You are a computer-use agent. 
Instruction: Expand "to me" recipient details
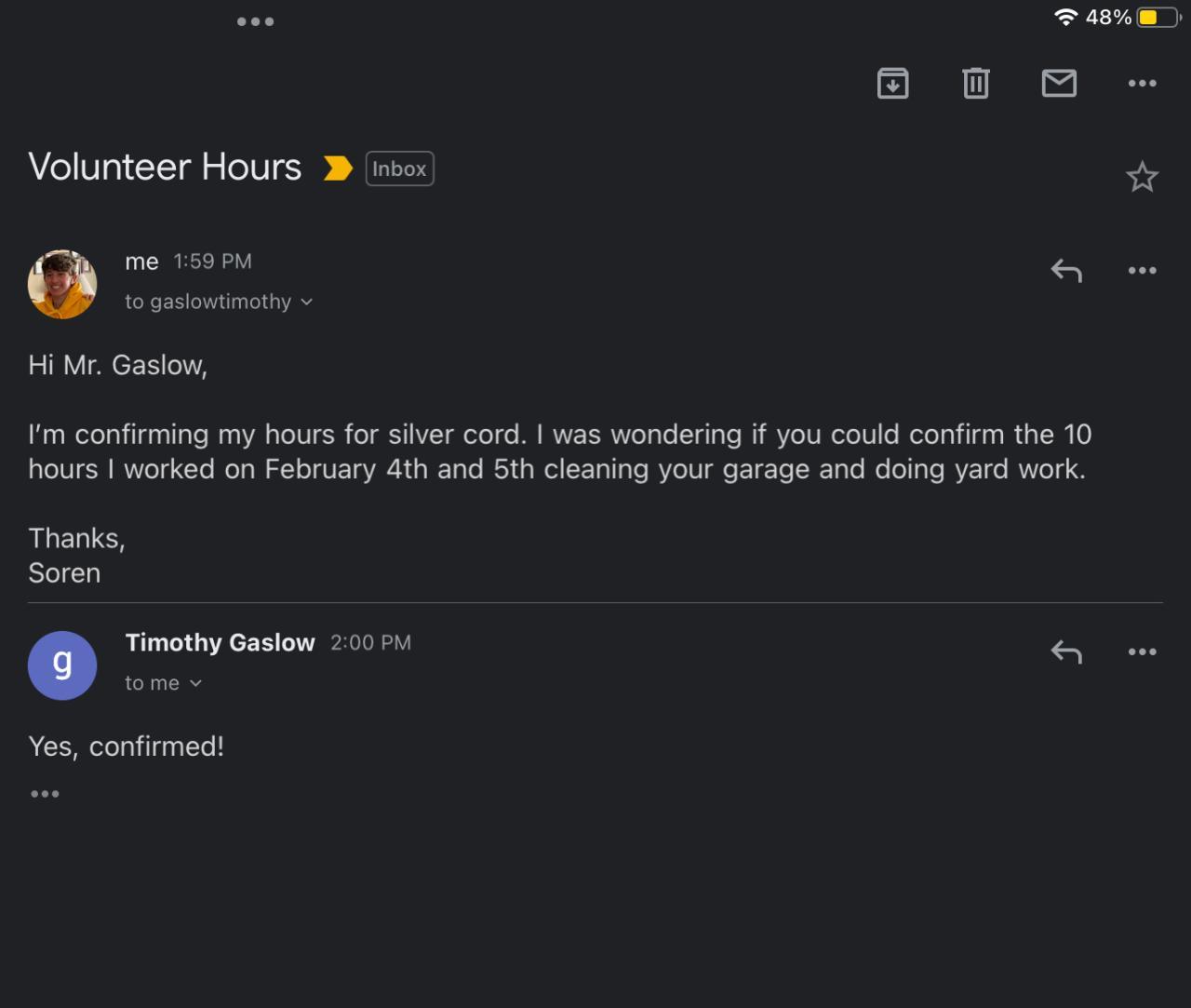point(195,683)
